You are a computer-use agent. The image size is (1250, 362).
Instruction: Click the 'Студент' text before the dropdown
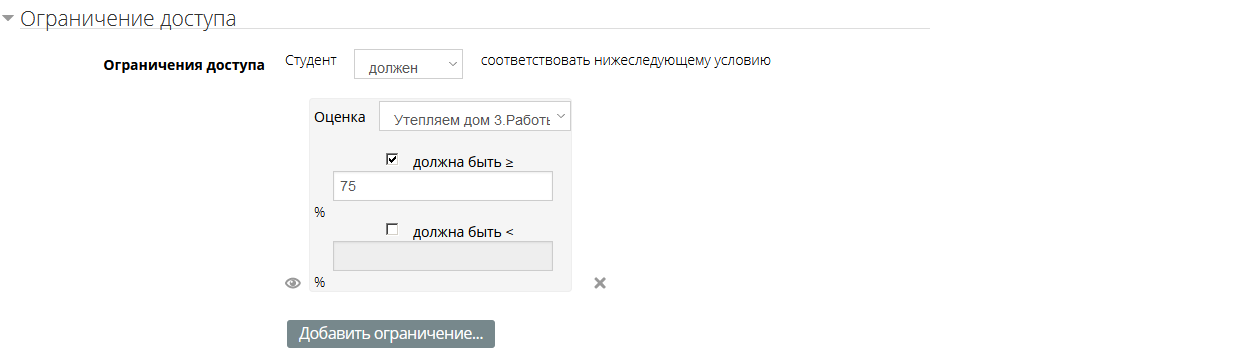pos(311,60)
